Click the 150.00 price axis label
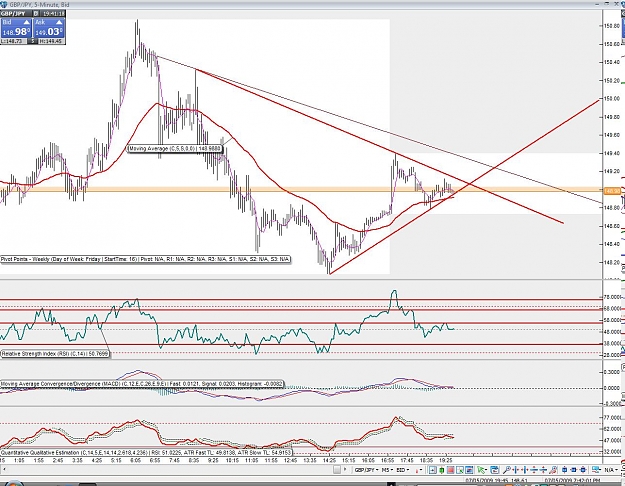 pos(613,98)
